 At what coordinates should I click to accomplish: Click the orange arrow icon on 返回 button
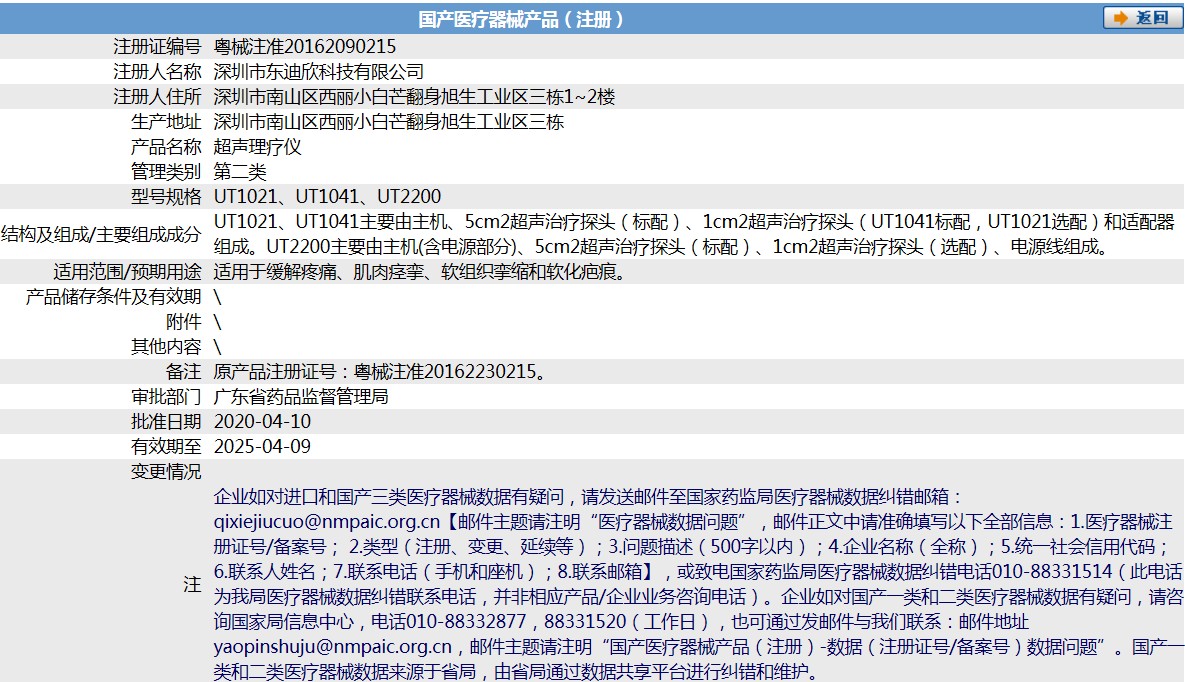point(1121,18)
